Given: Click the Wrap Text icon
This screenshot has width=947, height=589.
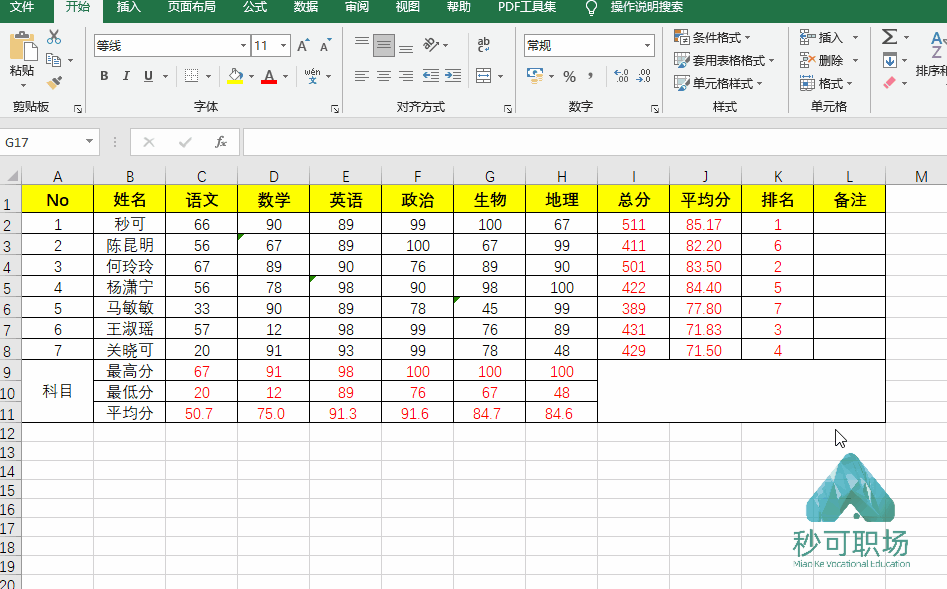Looking at the screenshot, I should click(484, 45).
